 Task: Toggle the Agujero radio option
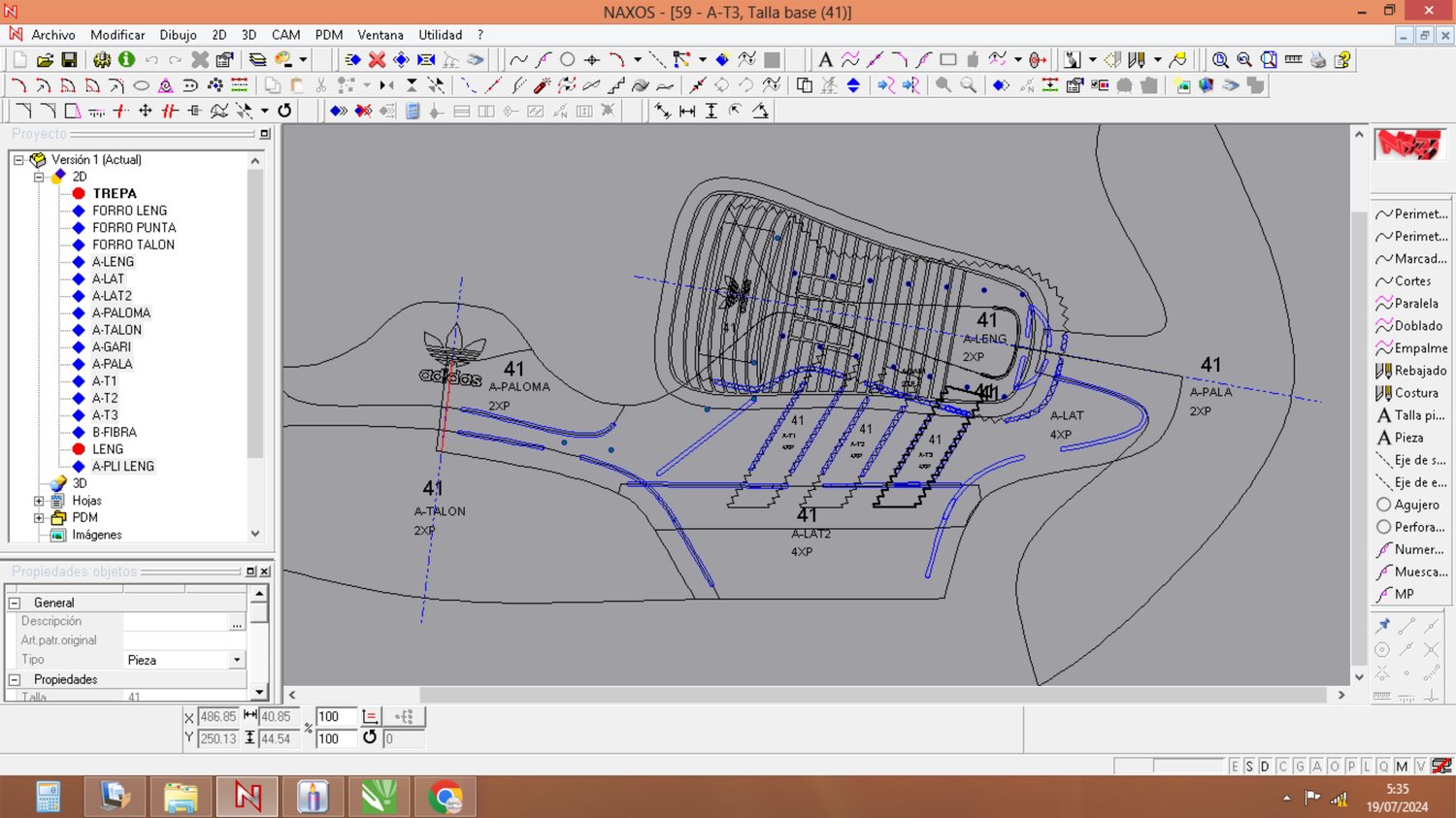pyautogui.click(x=1384, y=505)
